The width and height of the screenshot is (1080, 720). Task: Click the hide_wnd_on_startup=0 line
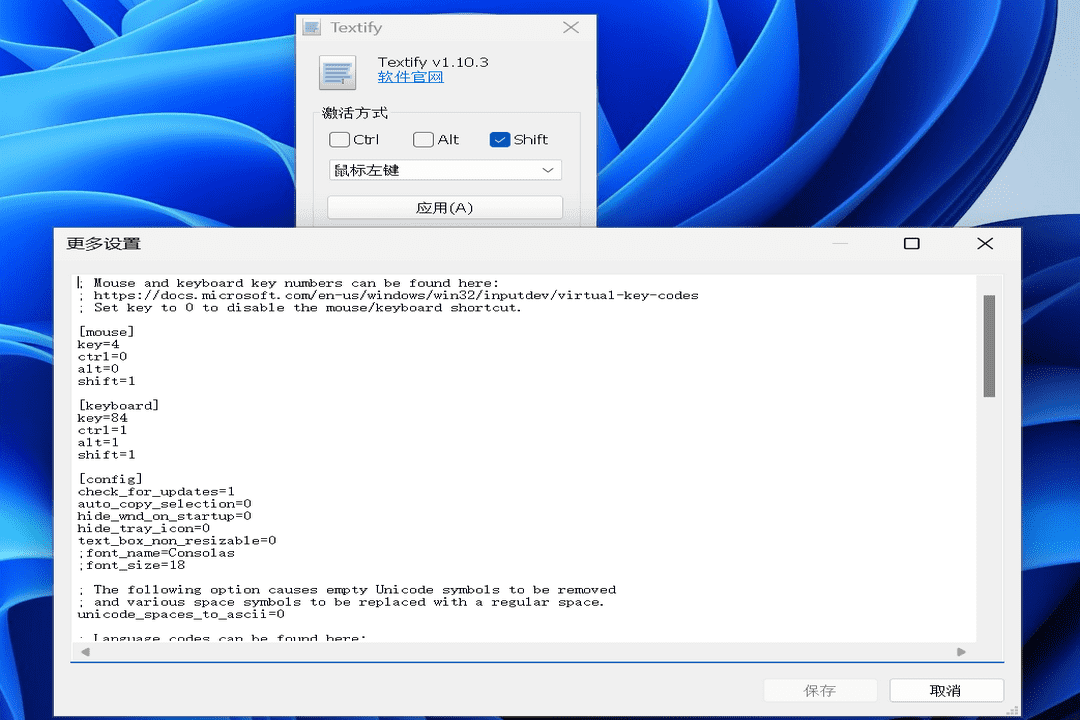coord(165,516)
